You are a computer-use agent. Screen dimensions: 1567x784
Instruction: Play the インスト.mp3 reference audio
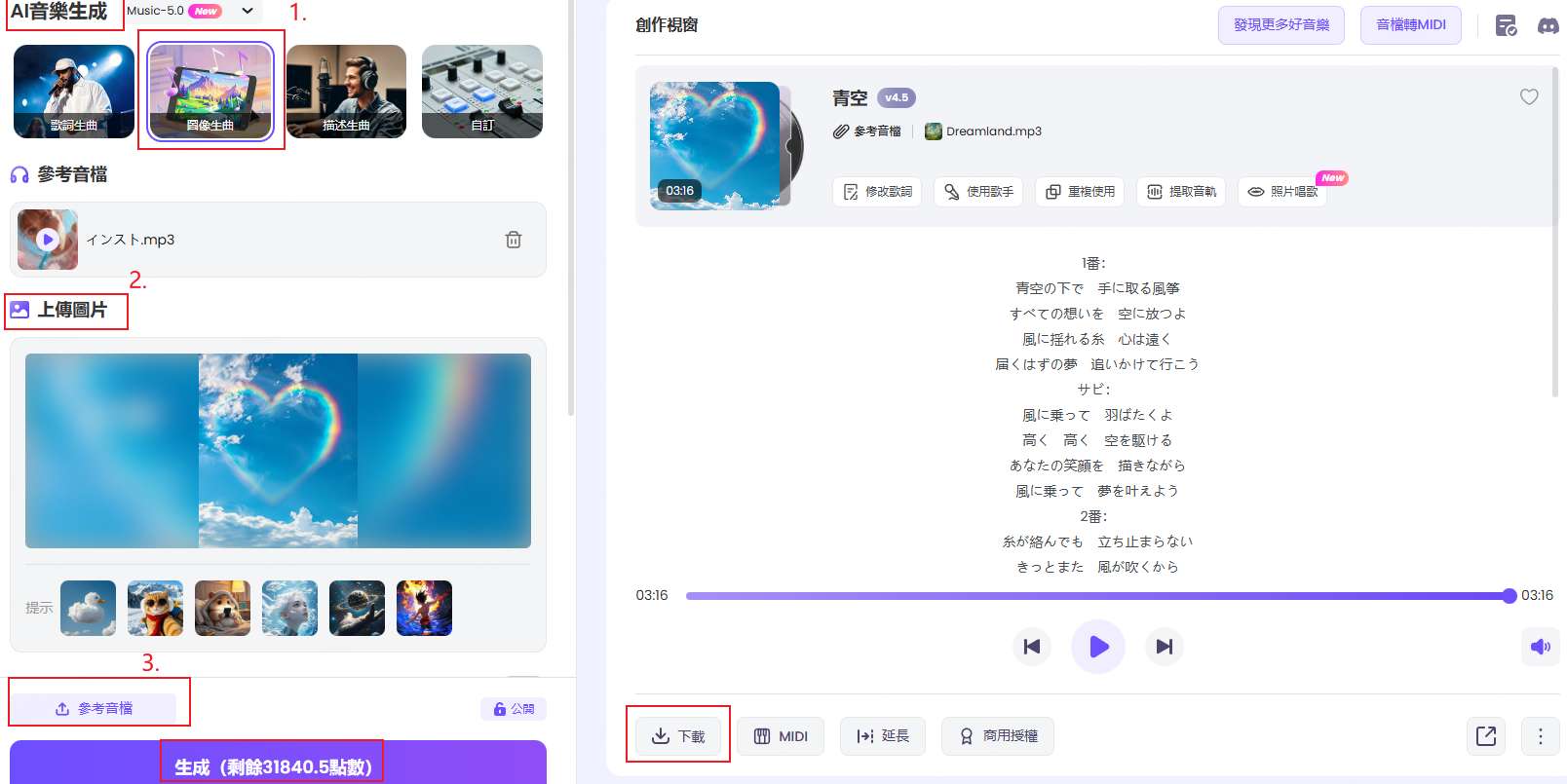pos(47,239)
